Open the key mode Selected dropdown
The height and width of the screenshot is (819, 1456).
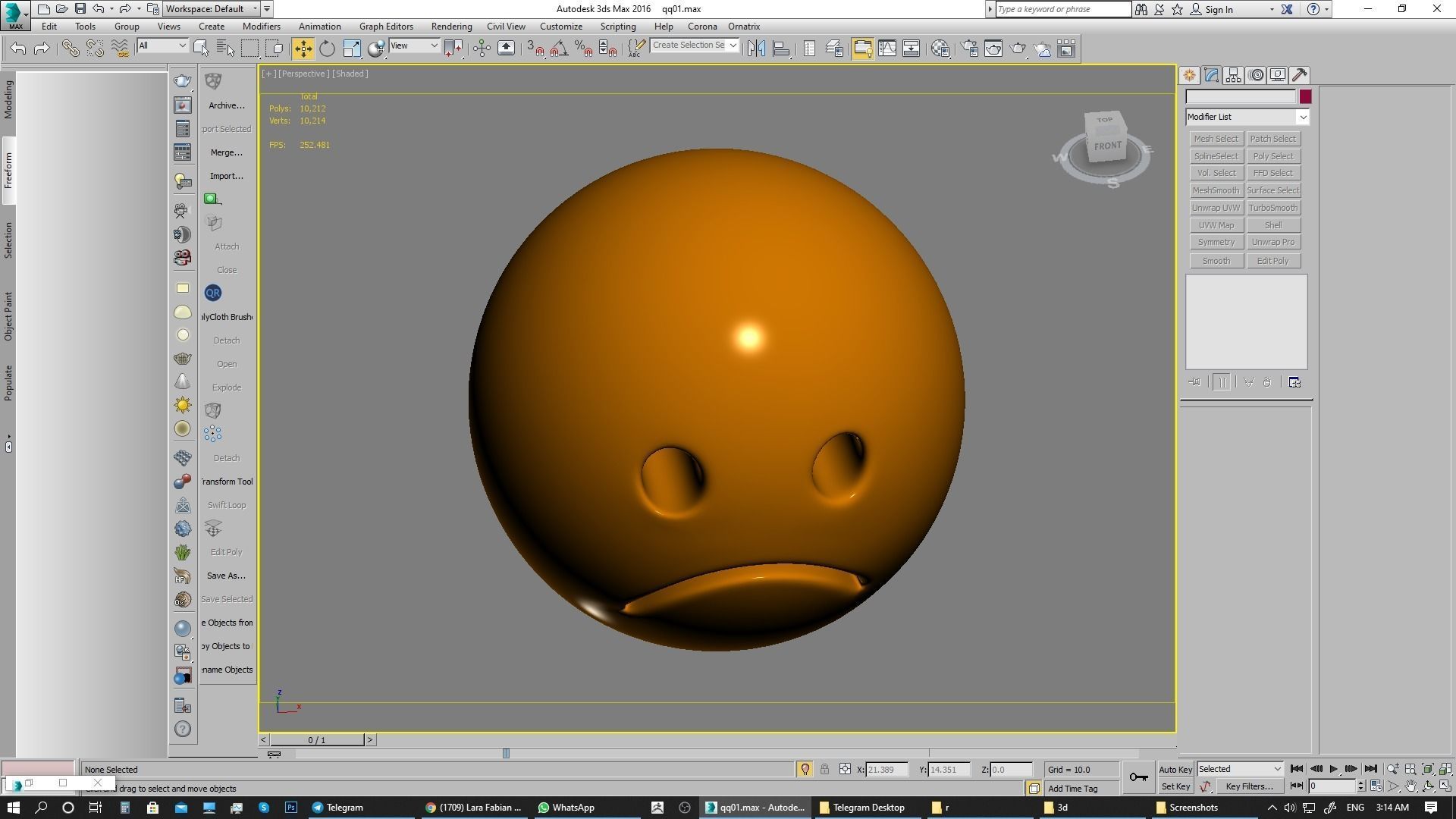click(x=1240, y=769)
